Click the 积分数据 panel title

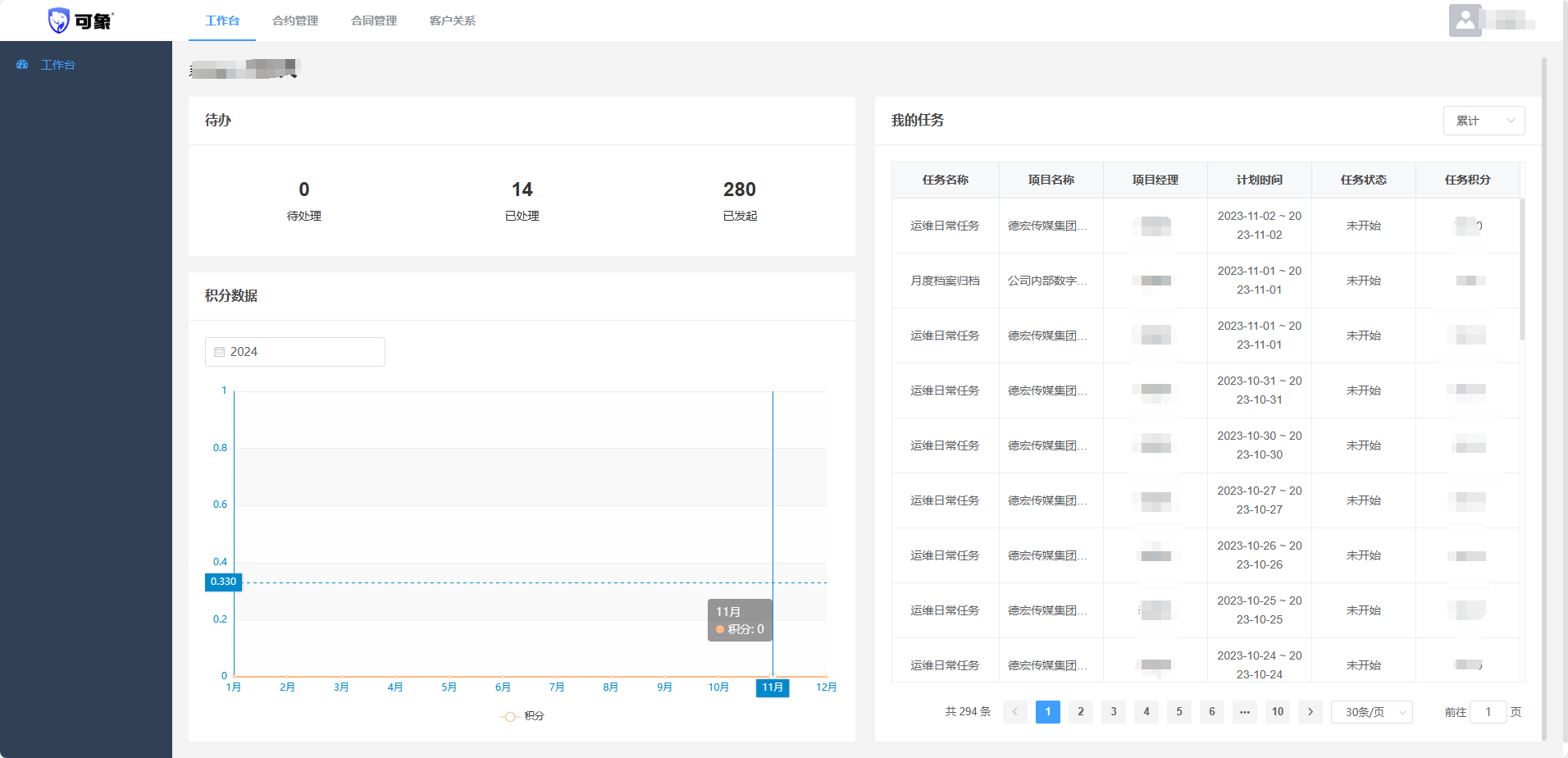click(231, 295)
